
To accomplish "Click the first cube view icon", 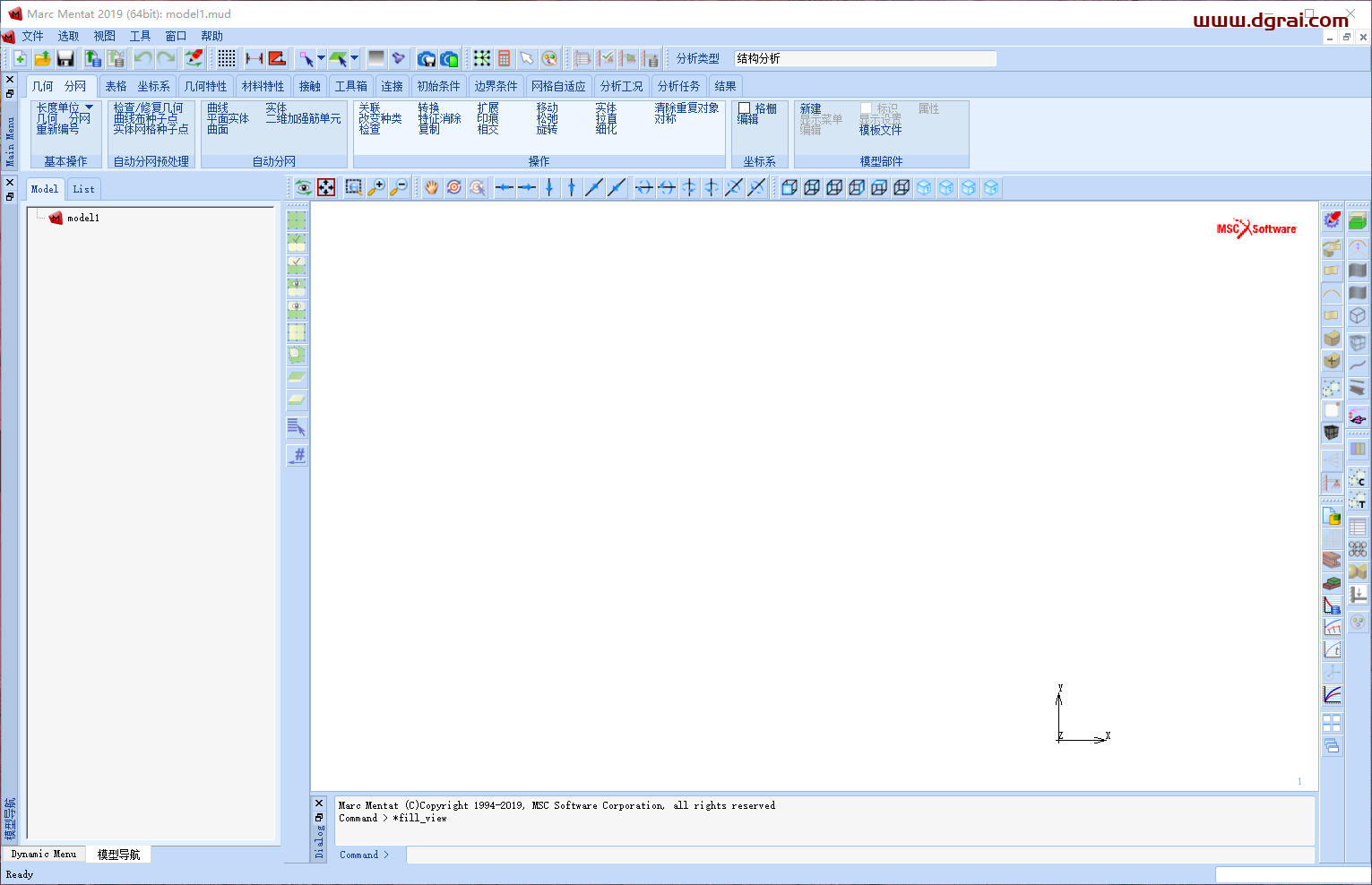I will [x=790, y=187].
